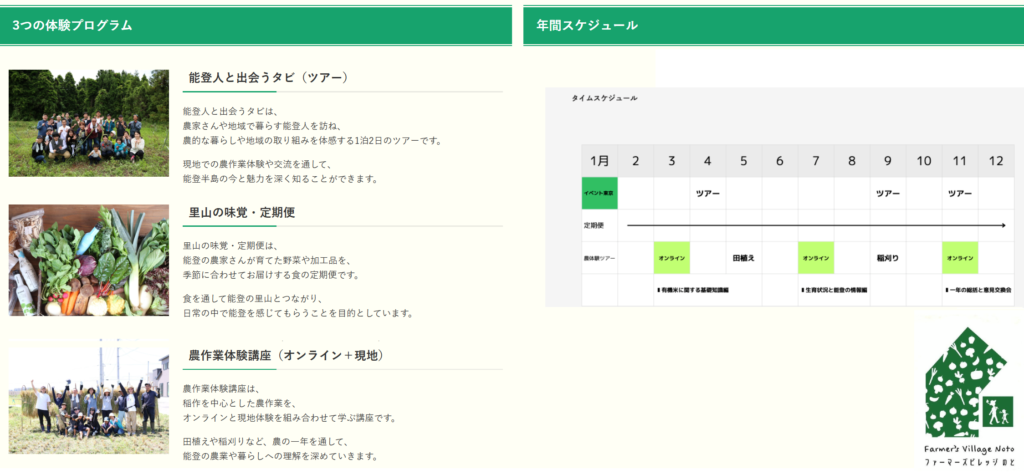Select the 年間スケジュール header bar
1024x475 pixels.
[773, 26]
